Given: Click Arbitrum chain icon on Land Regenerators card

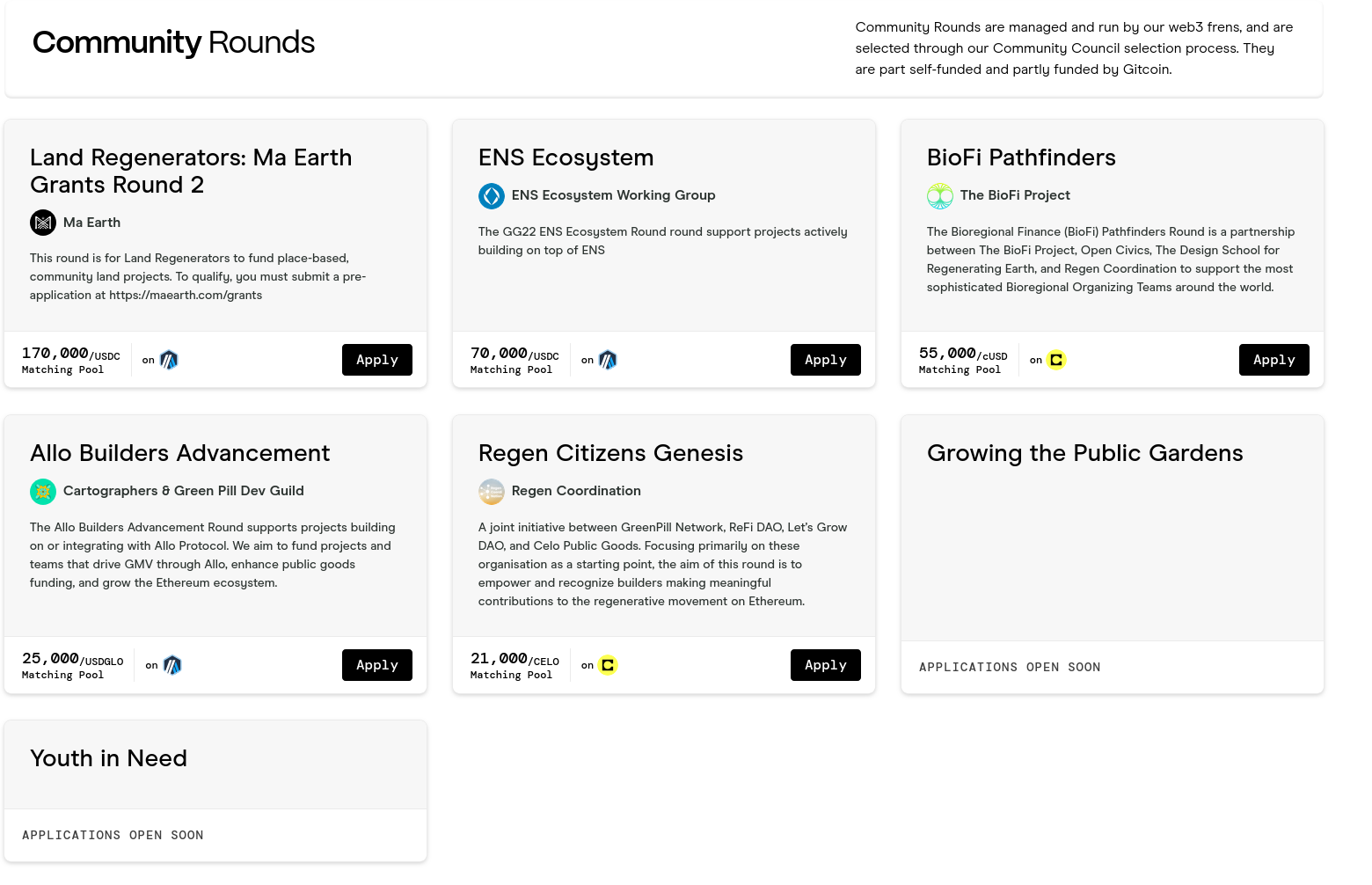Looking at the screenshot, I should (x=169, y=360).
